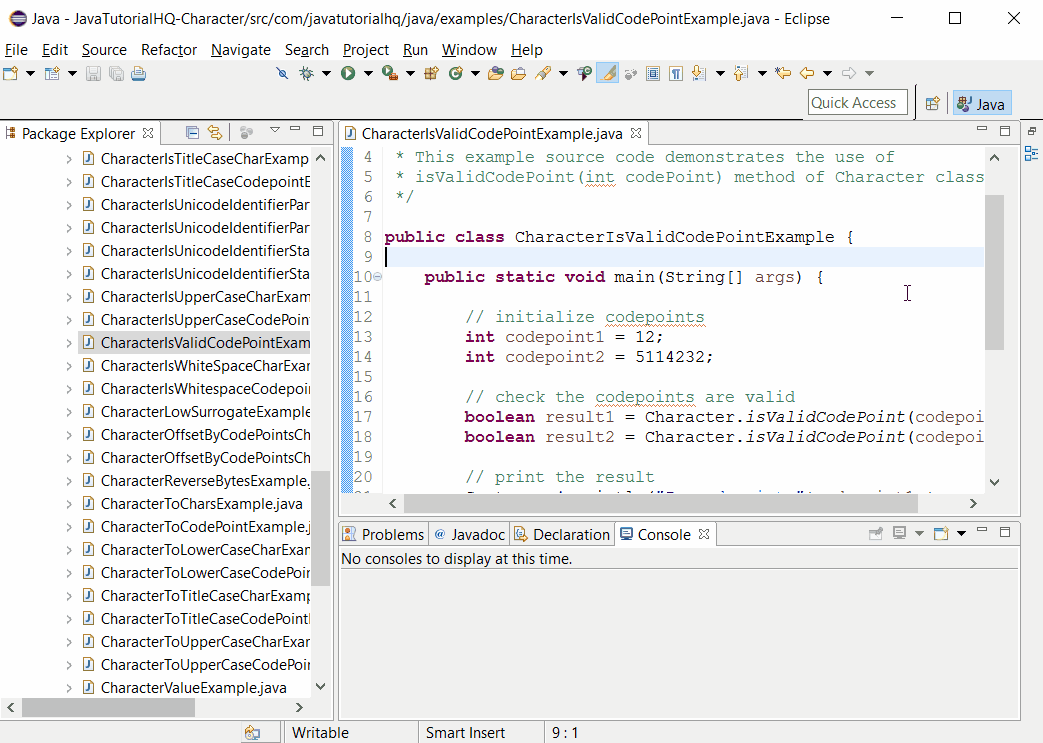Click the Back navigation arrow
Screen dimensions: 1043x743
click(x=807, y=73)
